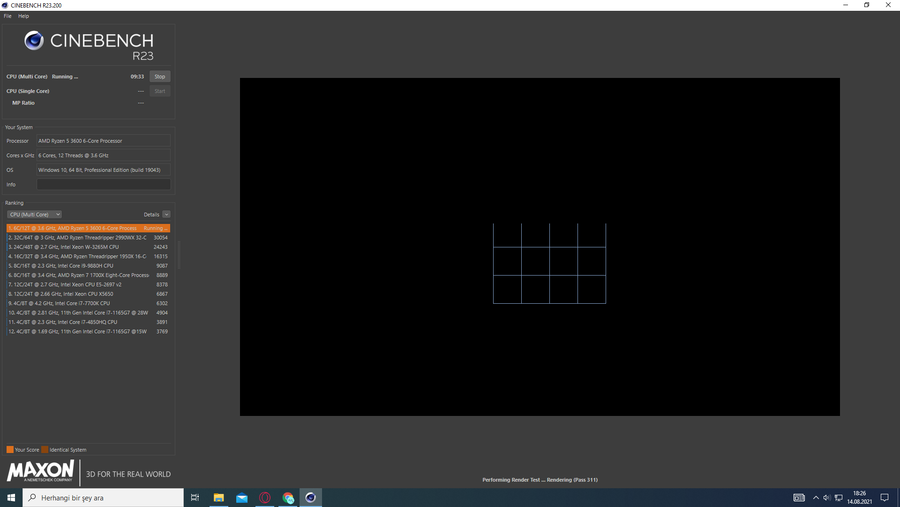Screen dimensions: 900x507
Task: Click the MP Ratio label
Action: tap(24, 103)
